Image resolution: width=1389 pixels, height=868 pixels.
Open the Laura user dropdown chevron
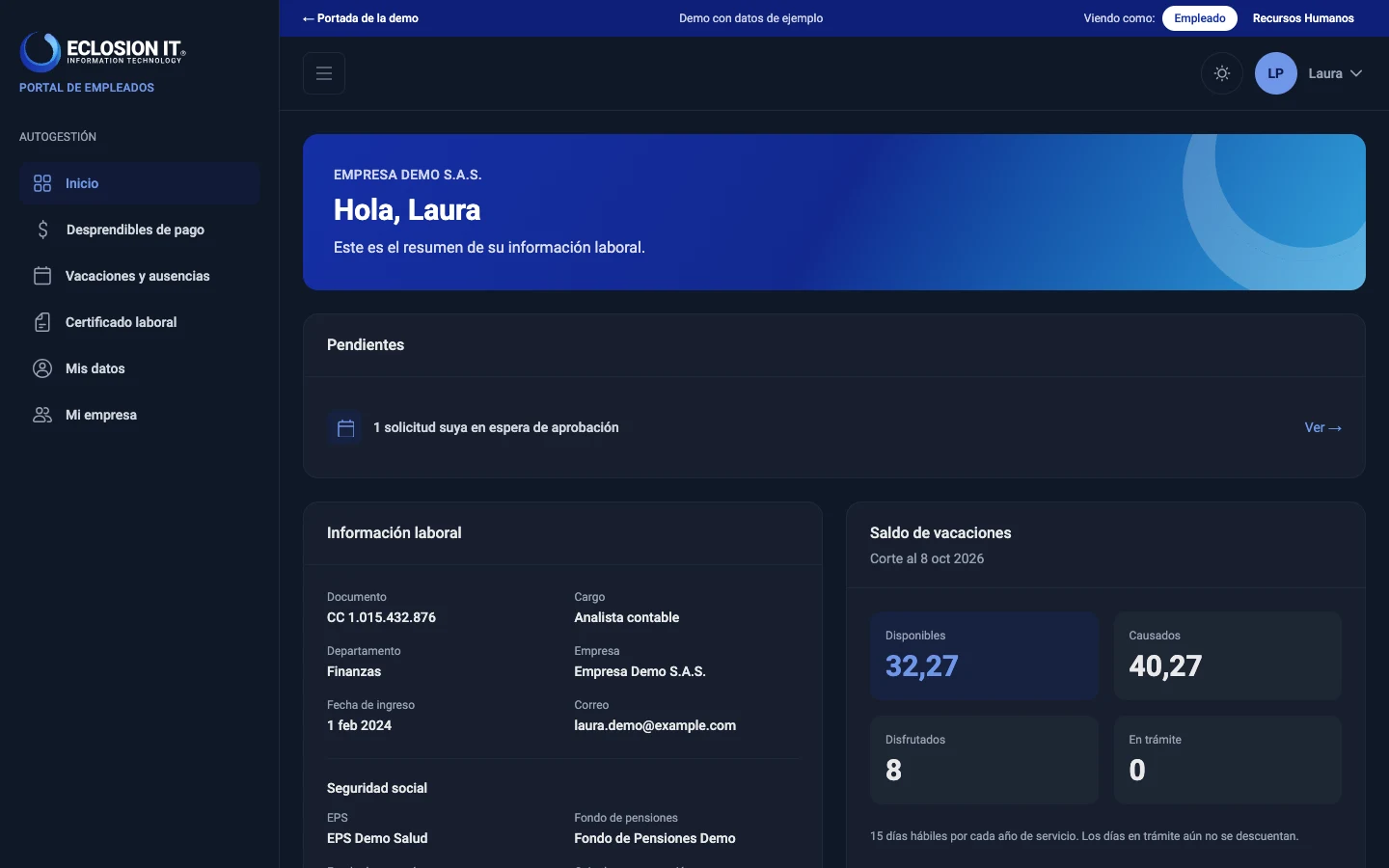pyautogui.click(x=1356, y=73)
